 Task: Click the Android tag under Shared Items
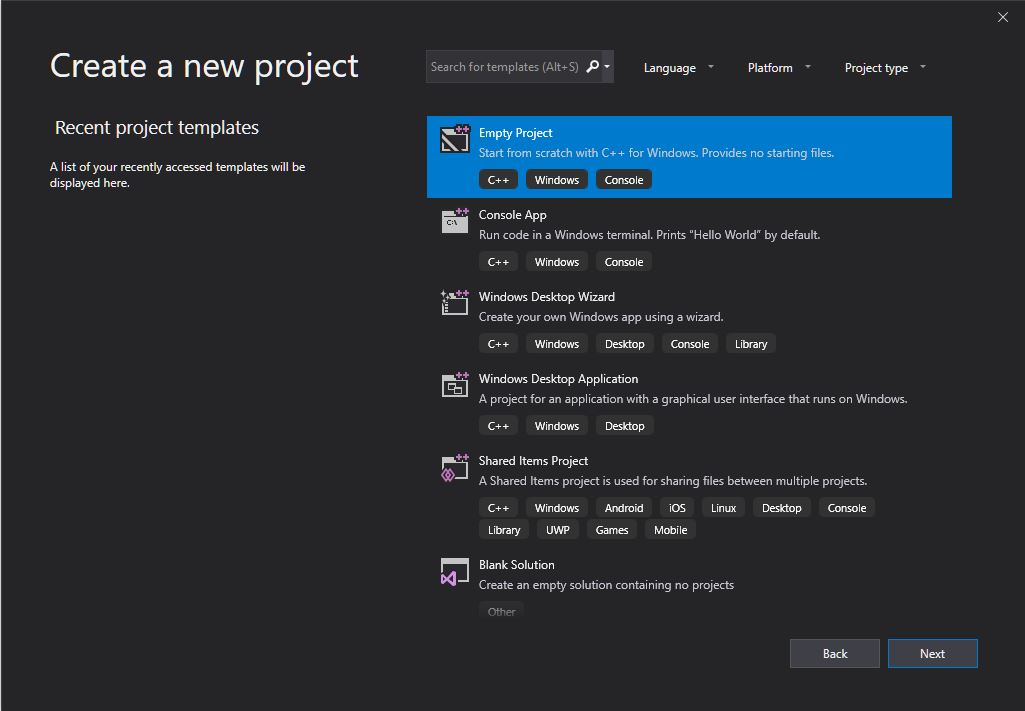pos(624,508)
